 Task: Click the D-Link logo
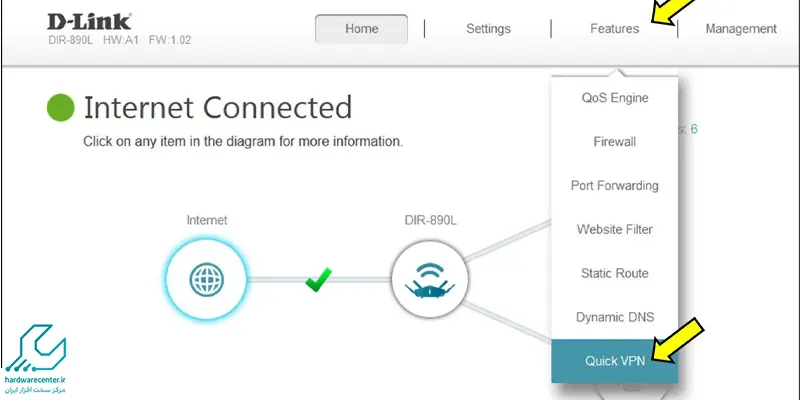(89, 22)
